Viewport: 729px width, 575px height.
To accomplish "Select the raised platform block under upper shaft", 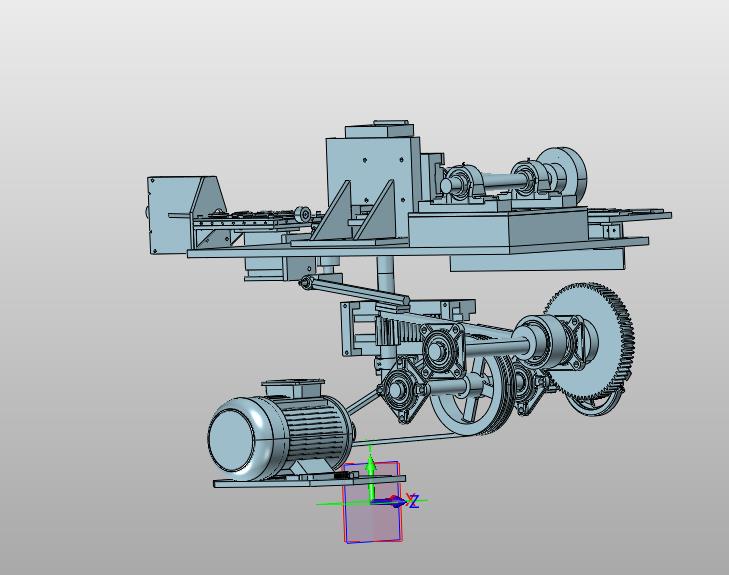I will 497,229.
